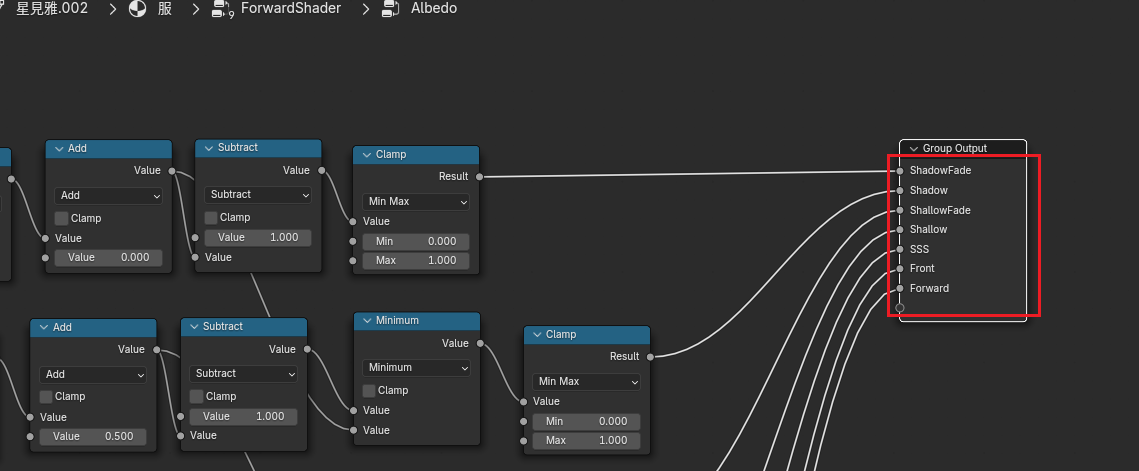Click the Value output socket of Minimum node

480,343
